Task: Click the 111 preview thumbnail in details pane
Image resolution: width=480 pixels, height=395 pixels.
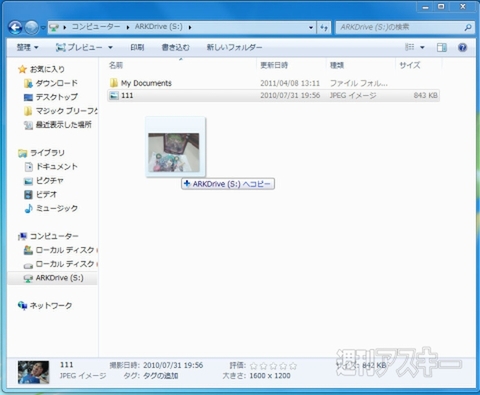Action: [33, 372]
